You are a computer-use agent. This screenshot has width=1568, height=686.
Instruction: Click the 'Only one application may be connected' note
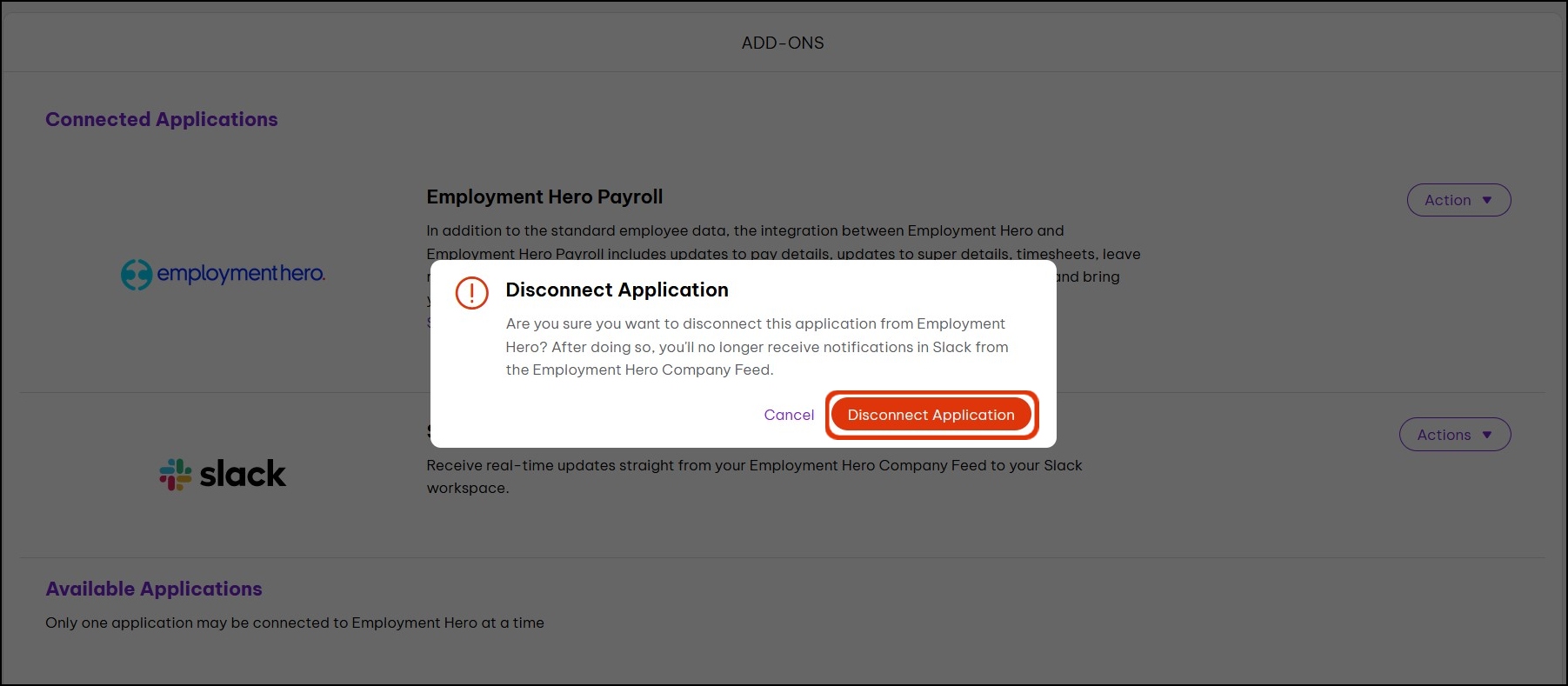tap(295, 623)
